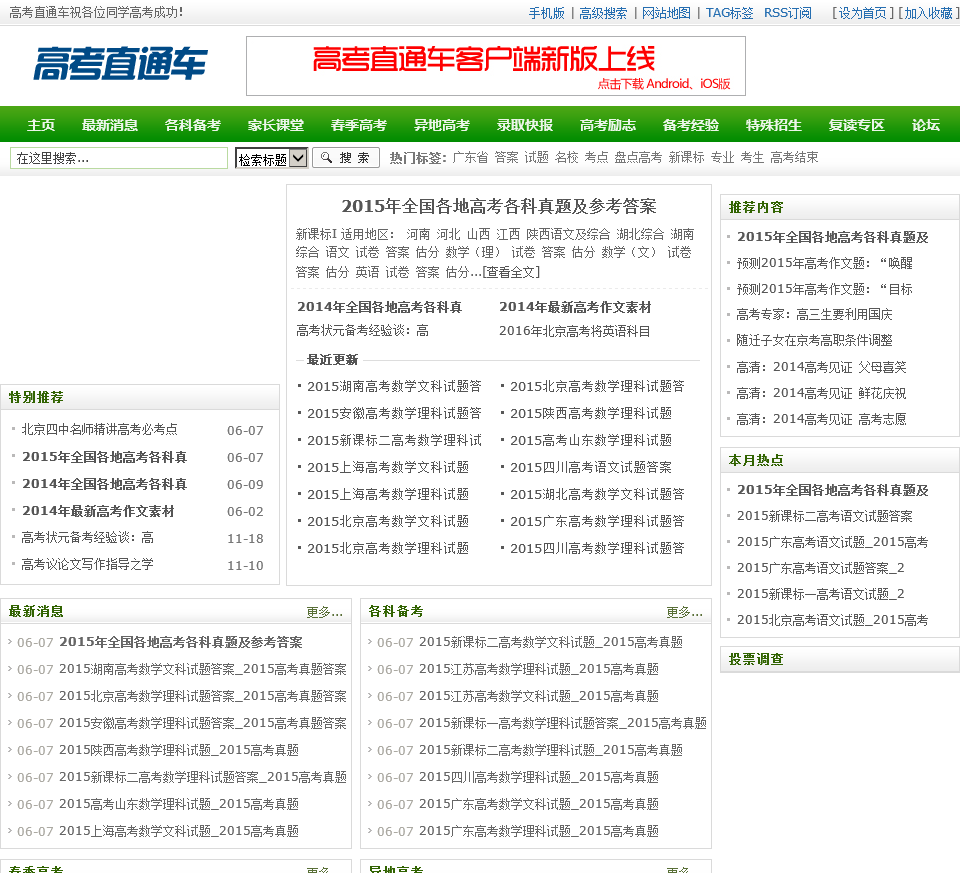Viewport: 960px width, 873px height.
Task: Open 复读专区 navigation item
Action: pos(857,125)
